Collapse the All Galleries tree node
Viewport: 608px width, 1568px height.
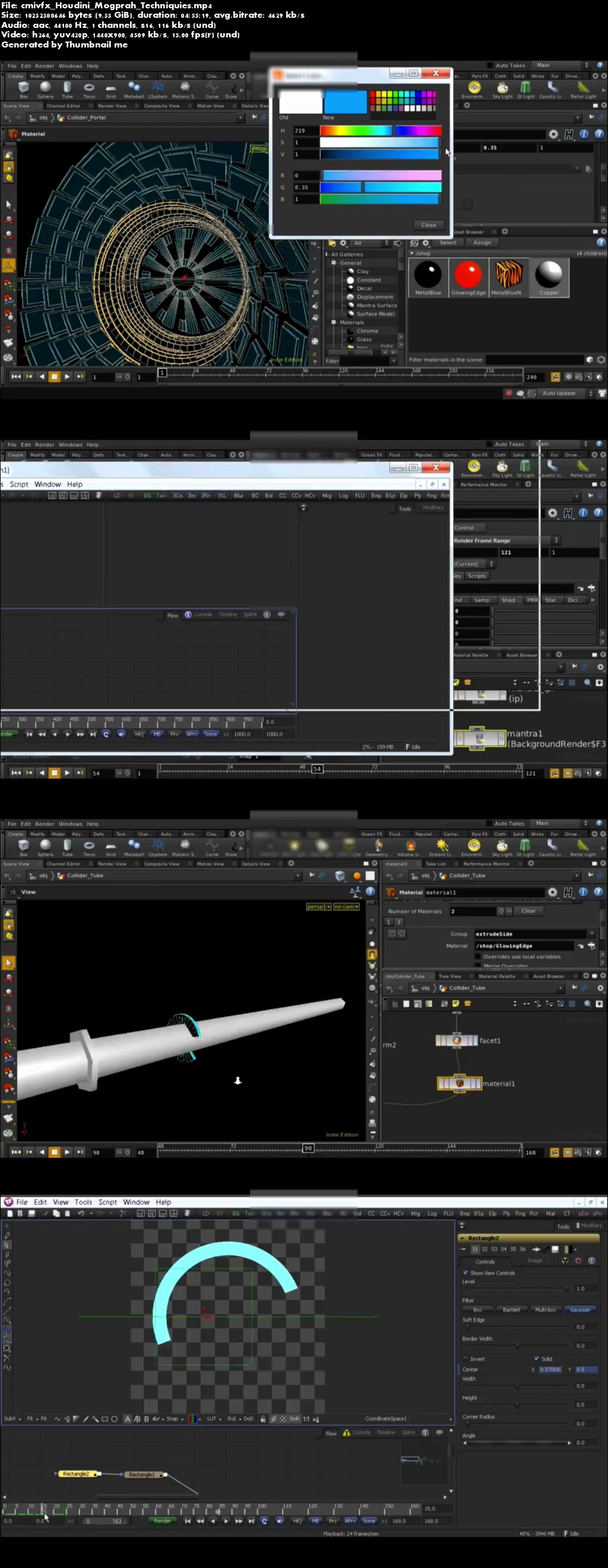pos(327,255)
